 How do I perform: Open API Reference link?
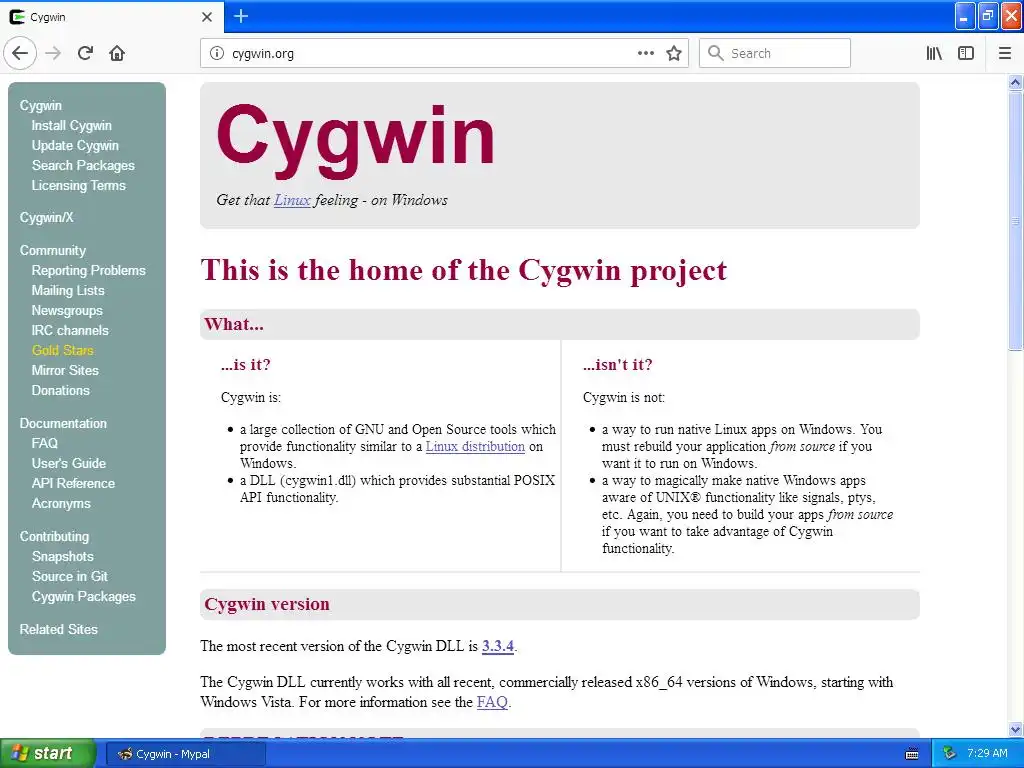pos(73,483)
